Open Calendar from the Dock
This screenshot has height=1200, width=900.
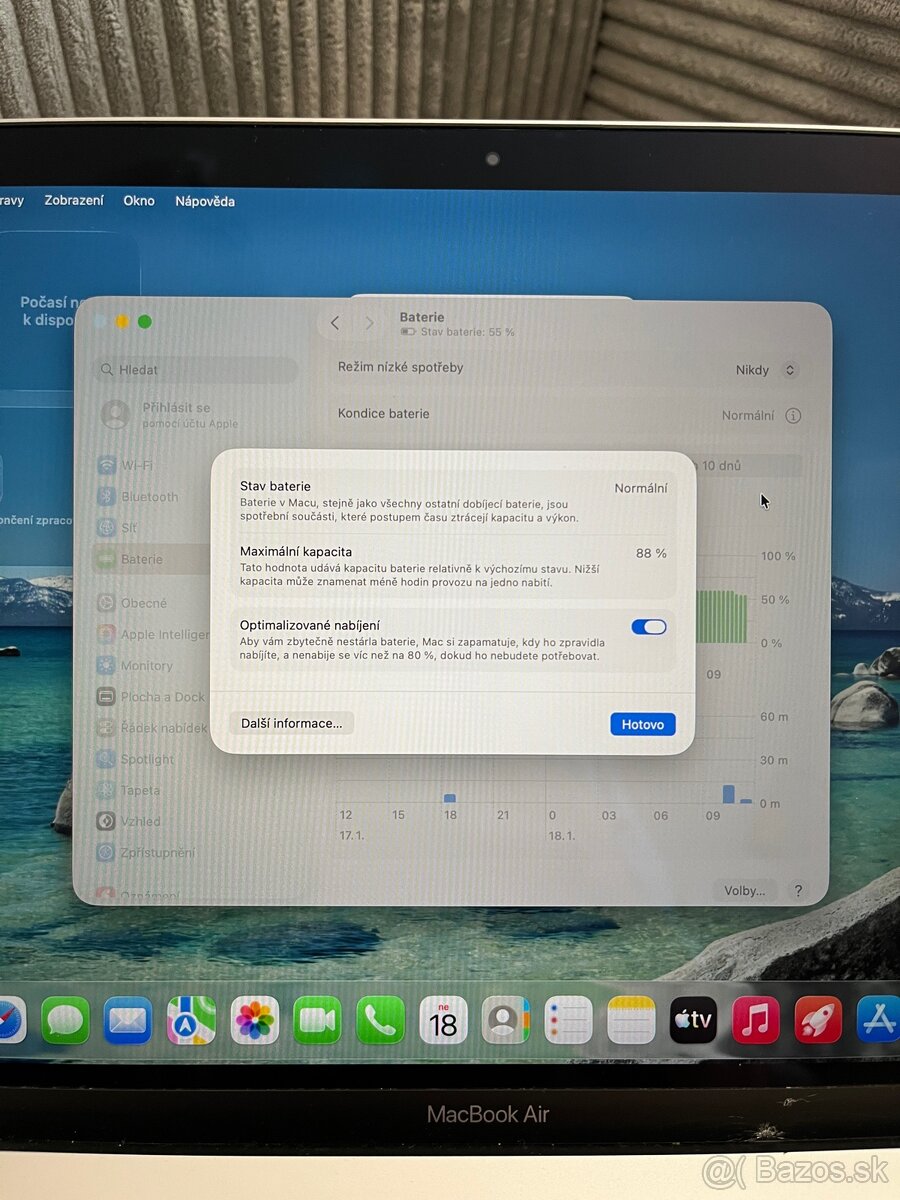[443, 1019]
